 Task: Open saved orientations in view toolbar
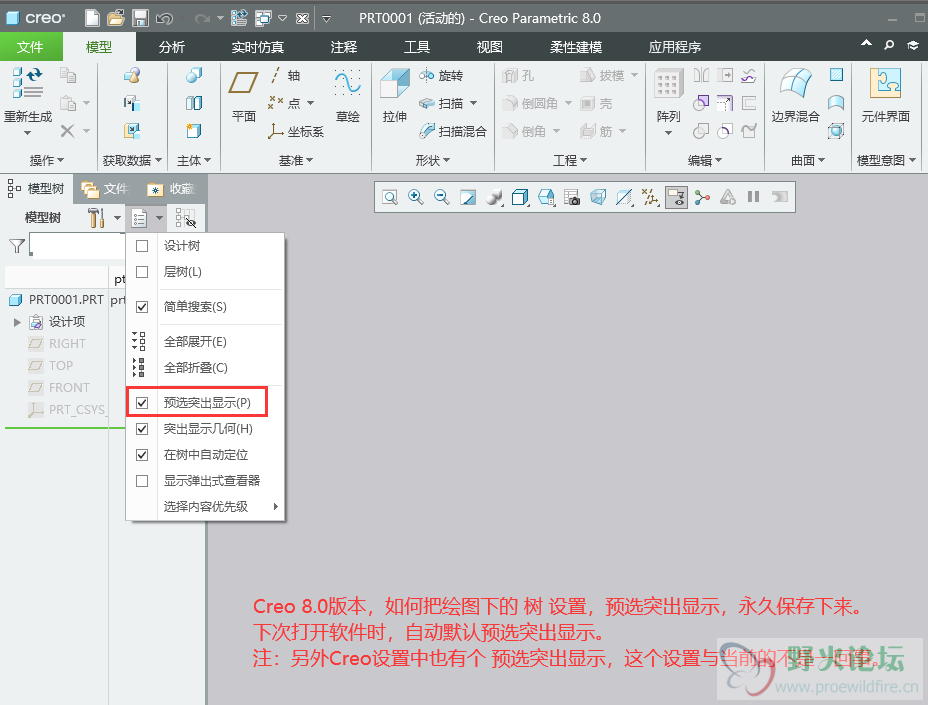(546, 197)
